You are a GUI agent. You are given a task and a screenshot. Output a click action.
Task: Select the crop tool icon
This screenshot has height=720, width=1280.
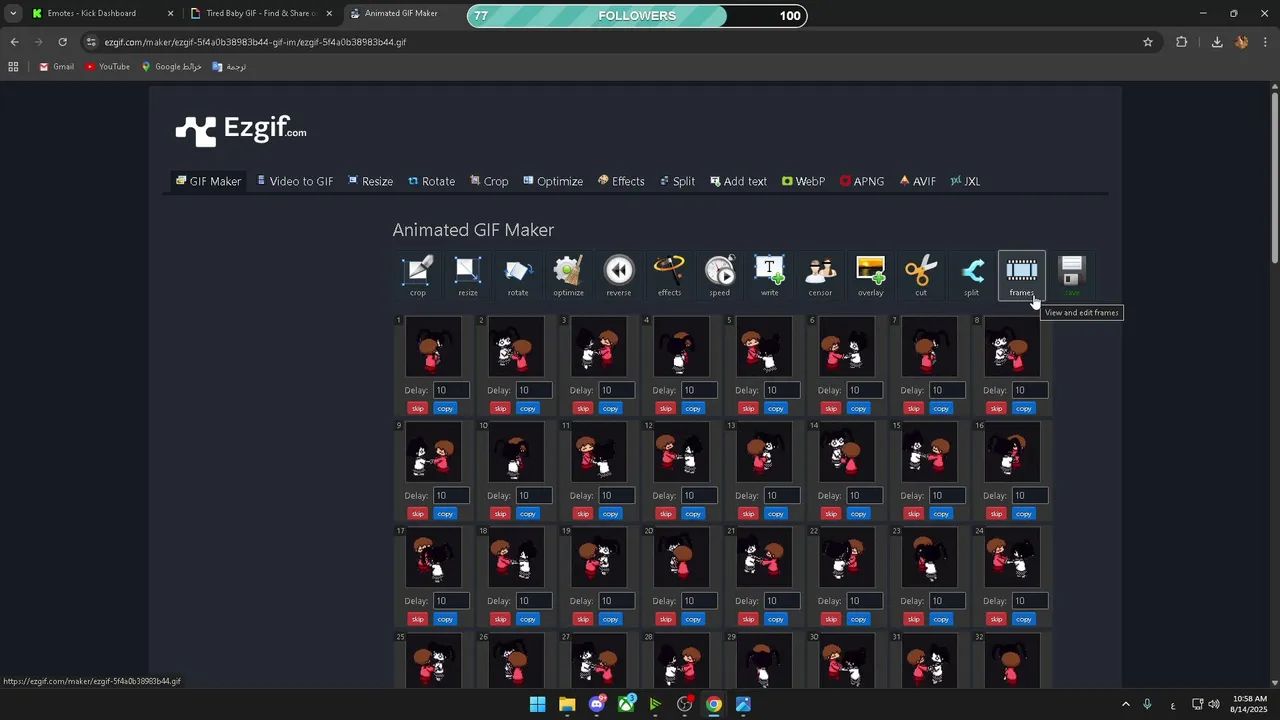(x=418, y=275)
